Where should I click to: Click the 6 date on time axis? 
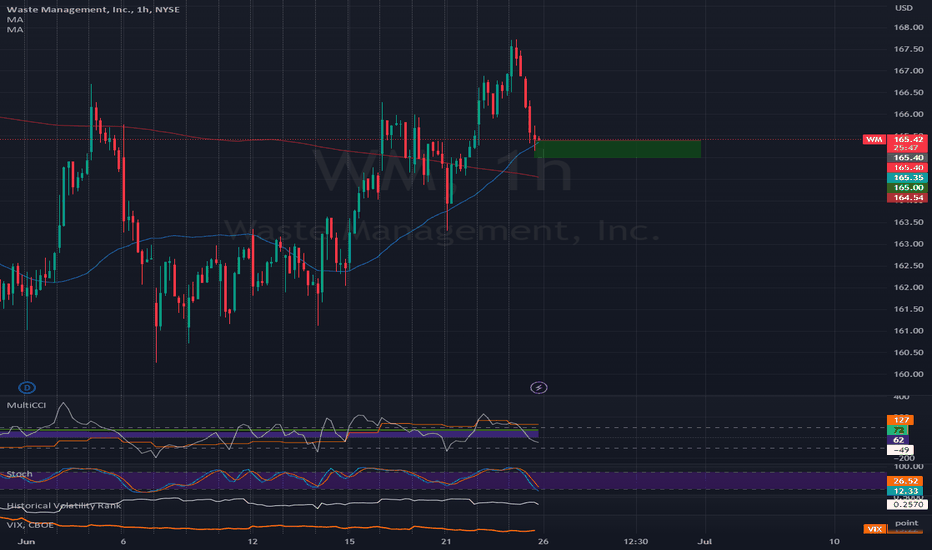[123, 542]
